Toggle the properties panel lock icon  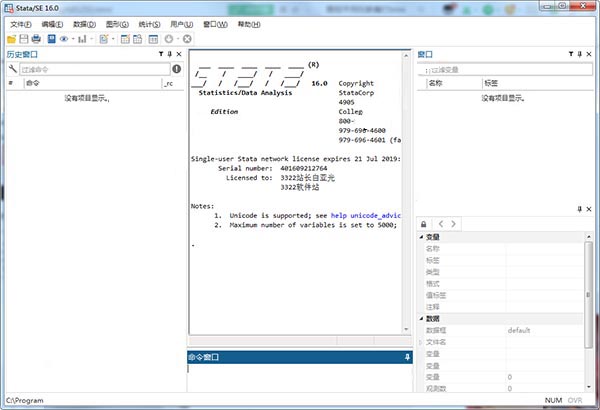[424, 223]
